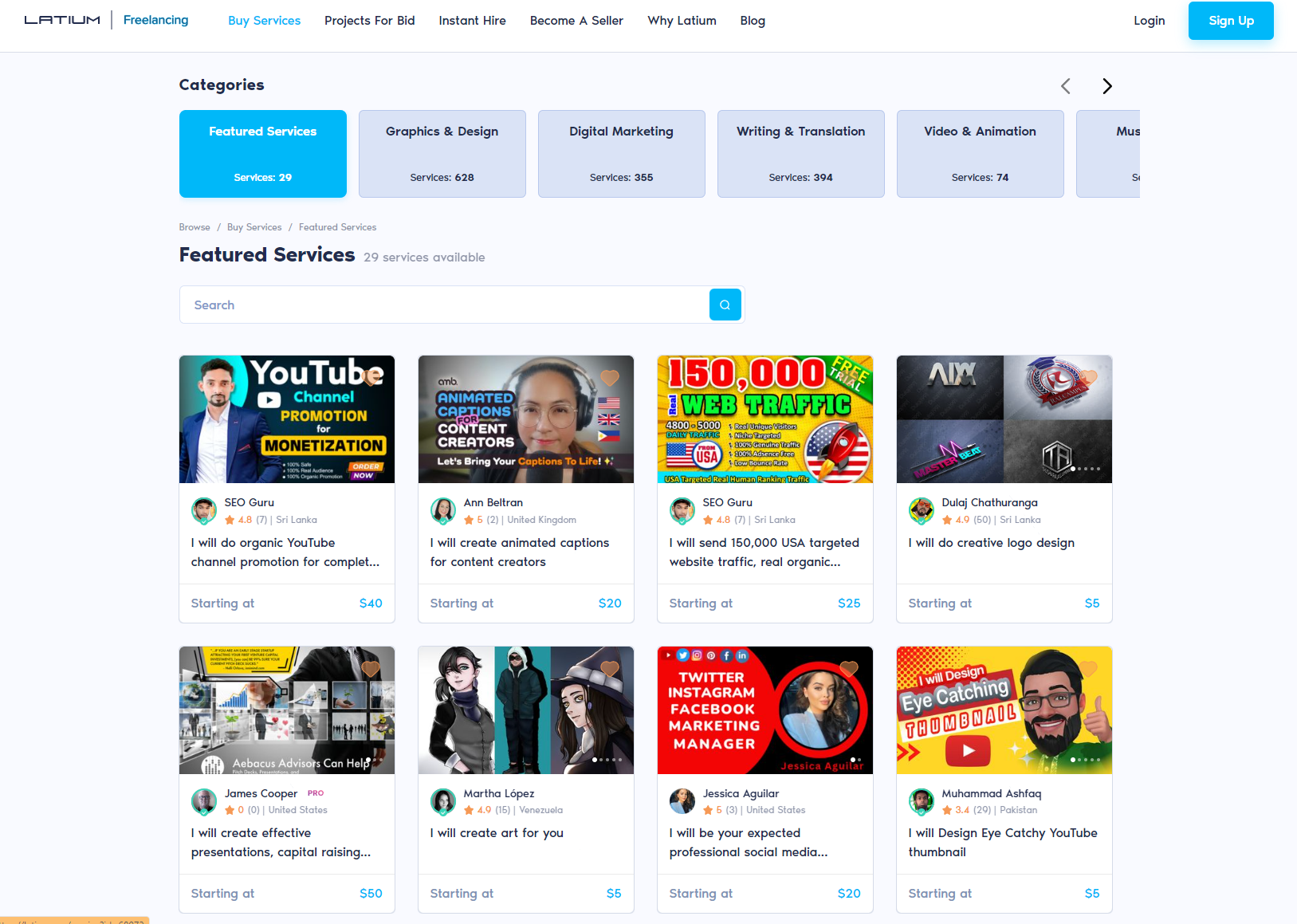
Task: Open Muhammad Ashfaq's profile avatar
Action: pyautogui.click(x=922, y=801)
